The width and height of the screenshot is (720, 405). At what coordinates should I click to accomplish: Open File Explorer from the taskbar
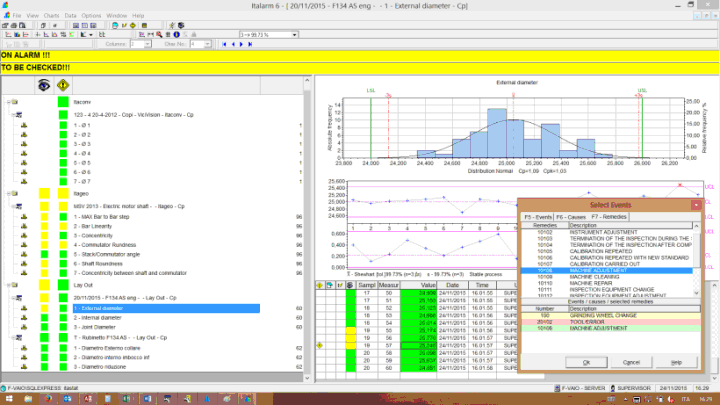click(28, 399)
